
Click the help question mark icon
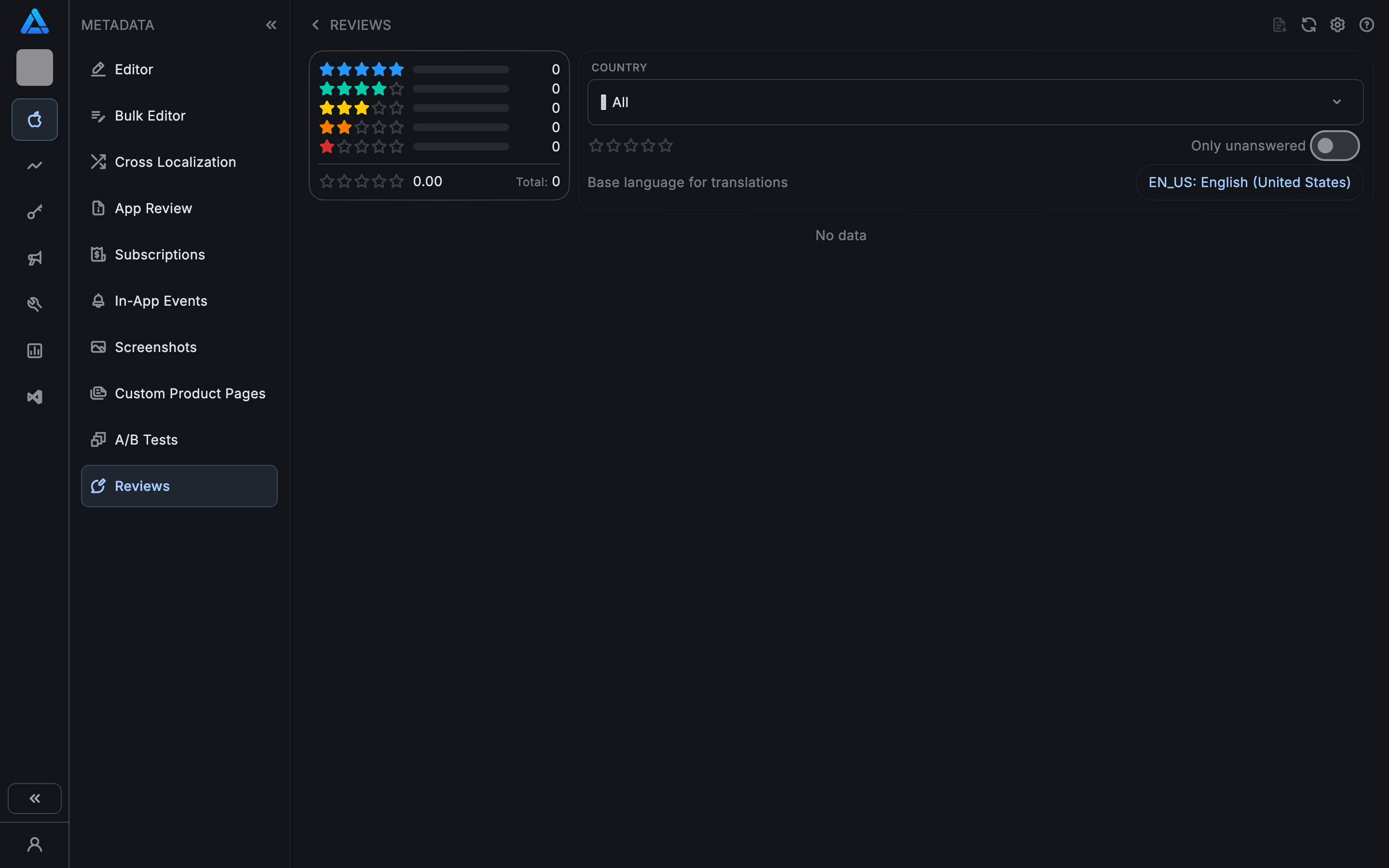(x=1367, y=25)
